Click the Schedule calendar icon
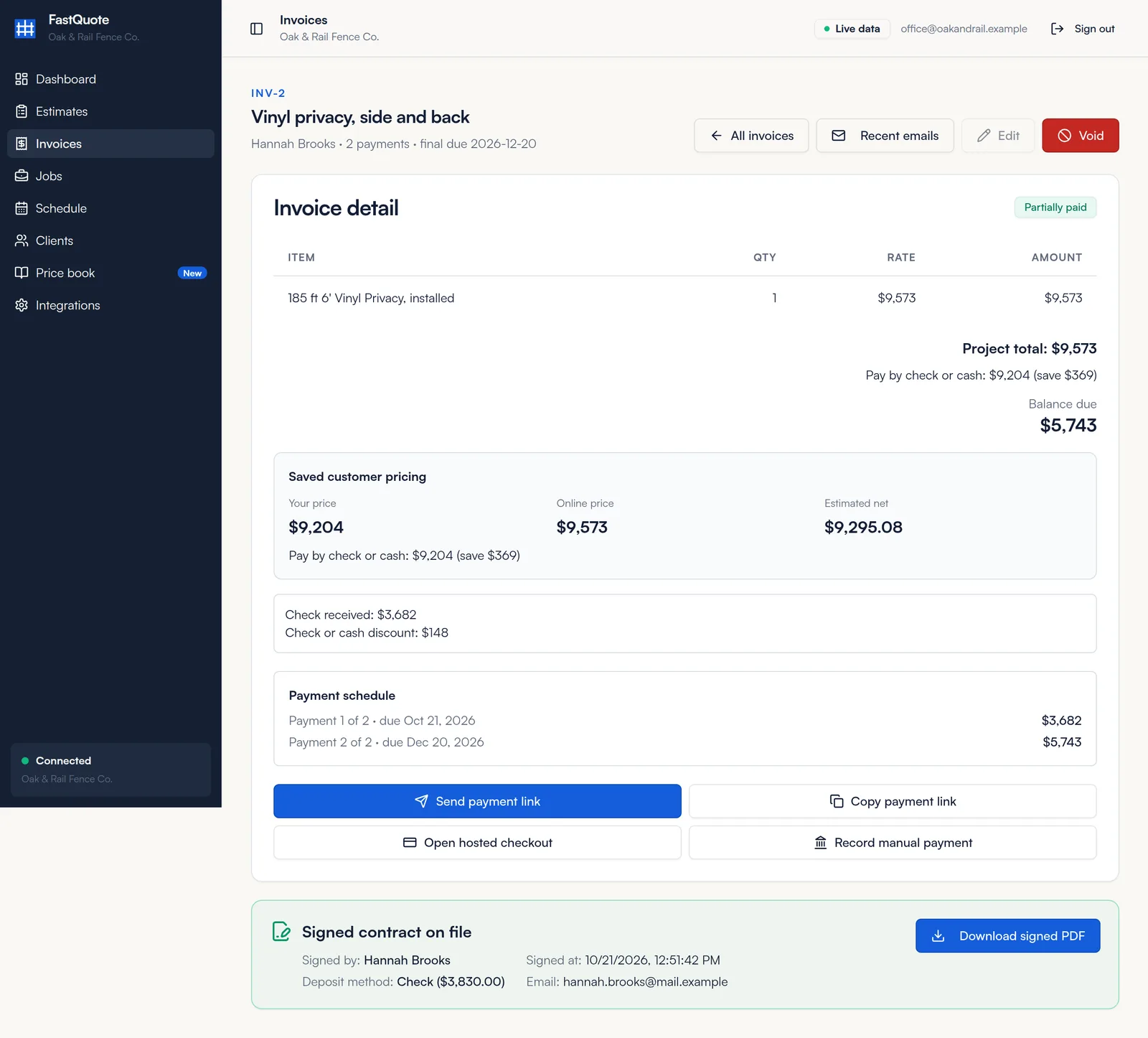The image size is (1148, 1038). click(x=22, y=208)
